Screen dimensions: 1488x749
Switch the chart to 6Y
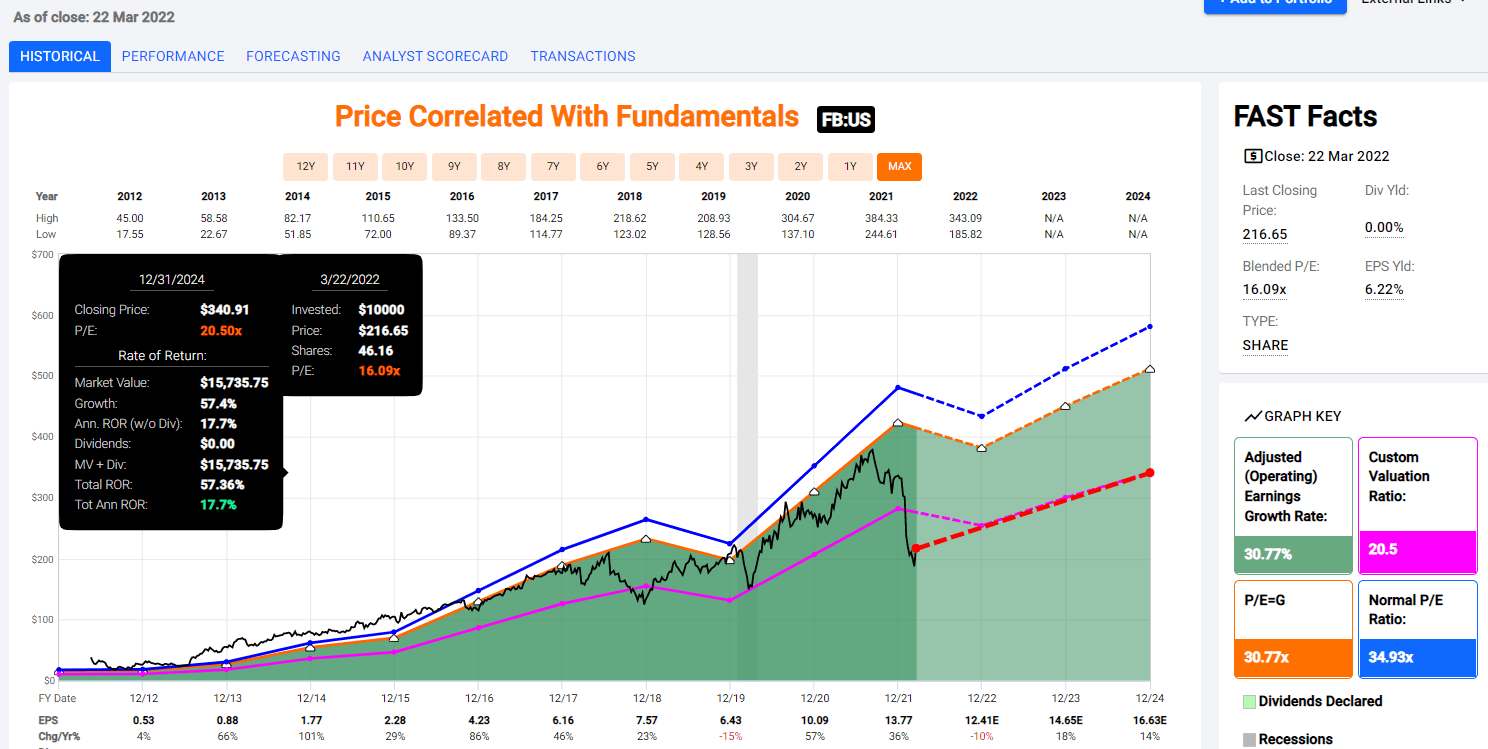[x=602, y=166]
